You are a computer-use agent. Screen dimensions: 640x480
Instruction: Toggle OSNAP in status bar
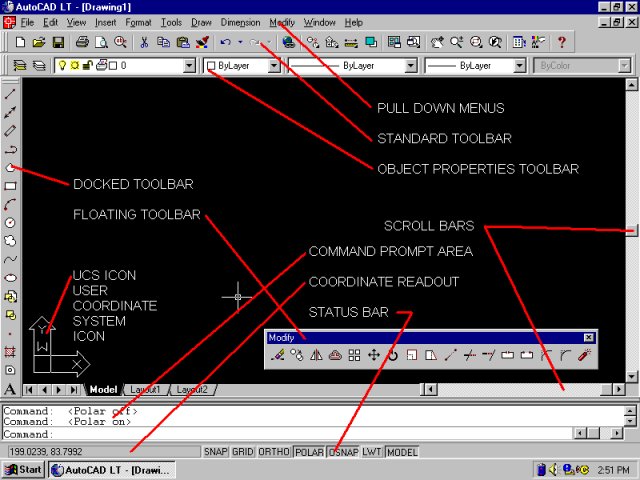click(343, 452)
